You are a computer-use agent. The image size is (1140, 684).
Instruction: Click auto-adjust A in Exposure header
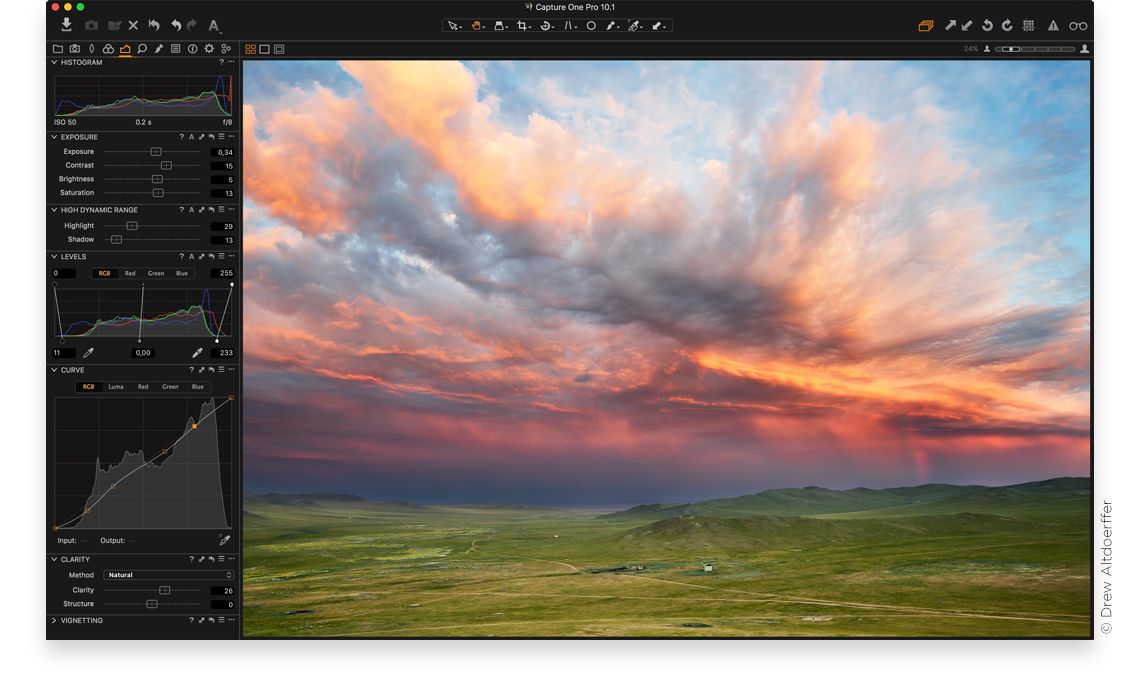click(191, 137)
